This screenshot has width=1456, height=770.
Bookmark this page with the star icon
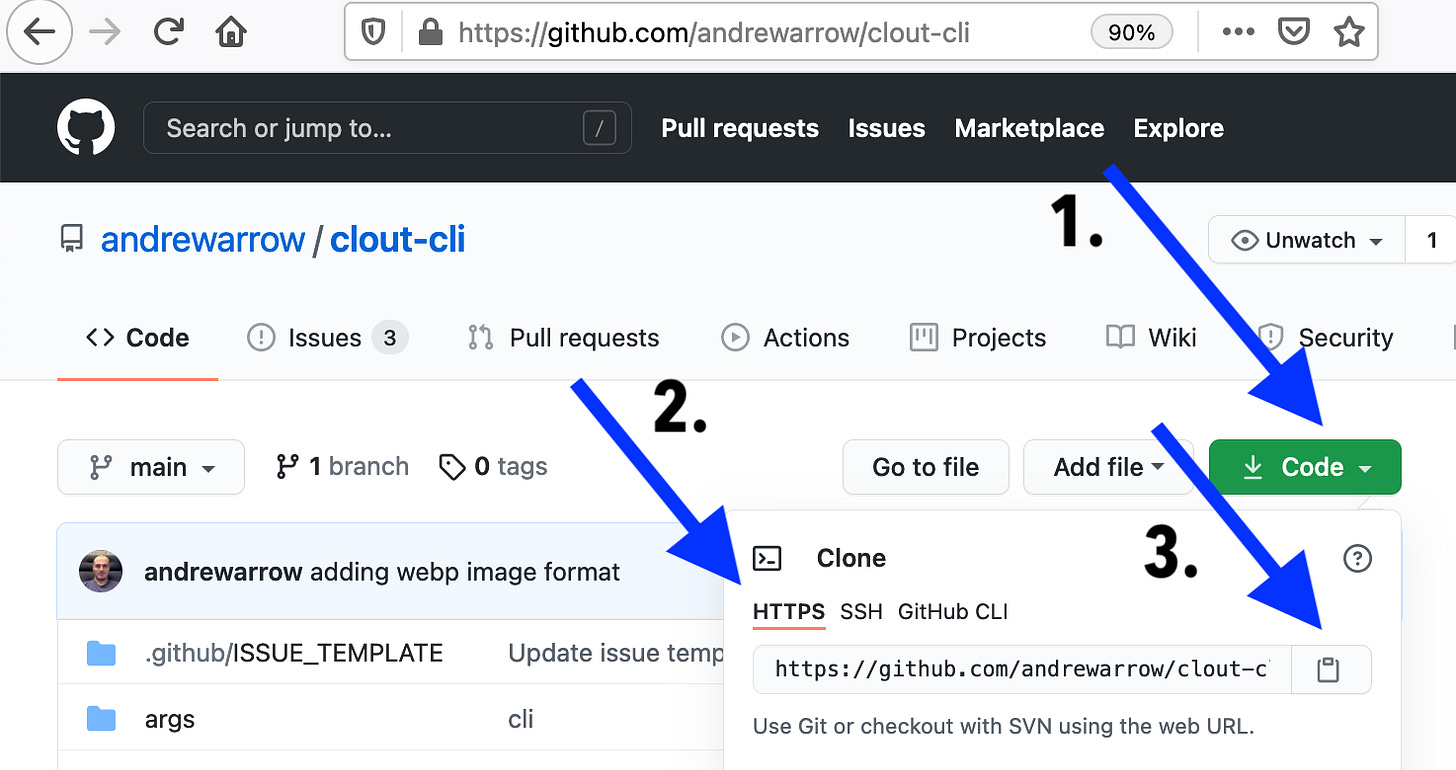point(1349,33)
